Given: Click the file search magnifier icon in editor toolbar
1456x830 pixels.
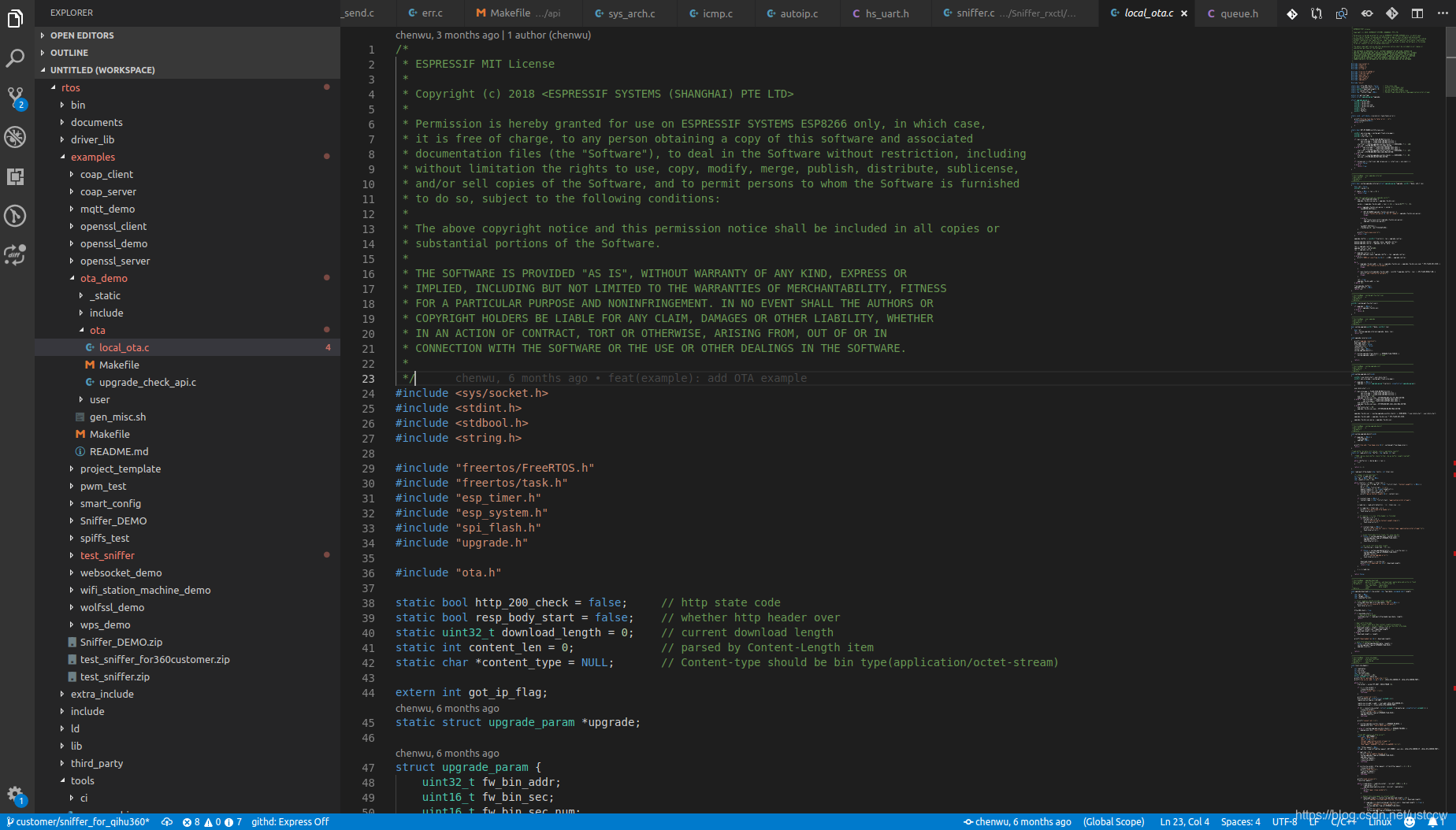Looking at the screenshot, I should tap(1342, 13).
